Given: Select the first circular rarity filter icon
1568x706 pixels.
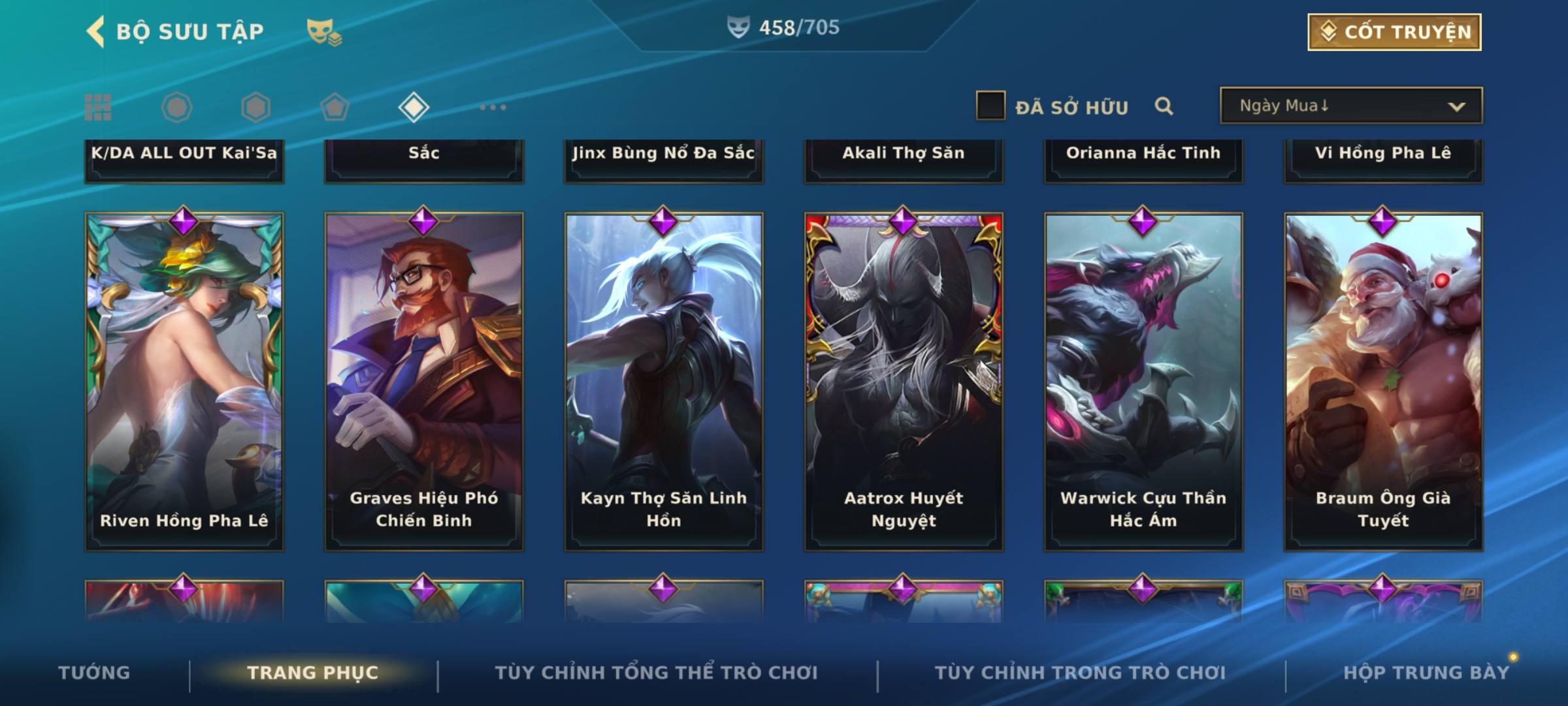Looking at the screenshot, I should 176,107.
